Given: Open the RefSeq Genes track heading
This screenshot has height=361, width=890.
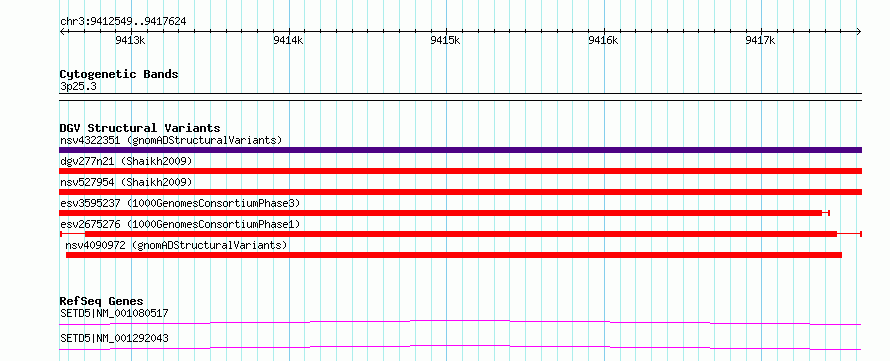Looking at the screenshot, I should (x=102, y=301).
